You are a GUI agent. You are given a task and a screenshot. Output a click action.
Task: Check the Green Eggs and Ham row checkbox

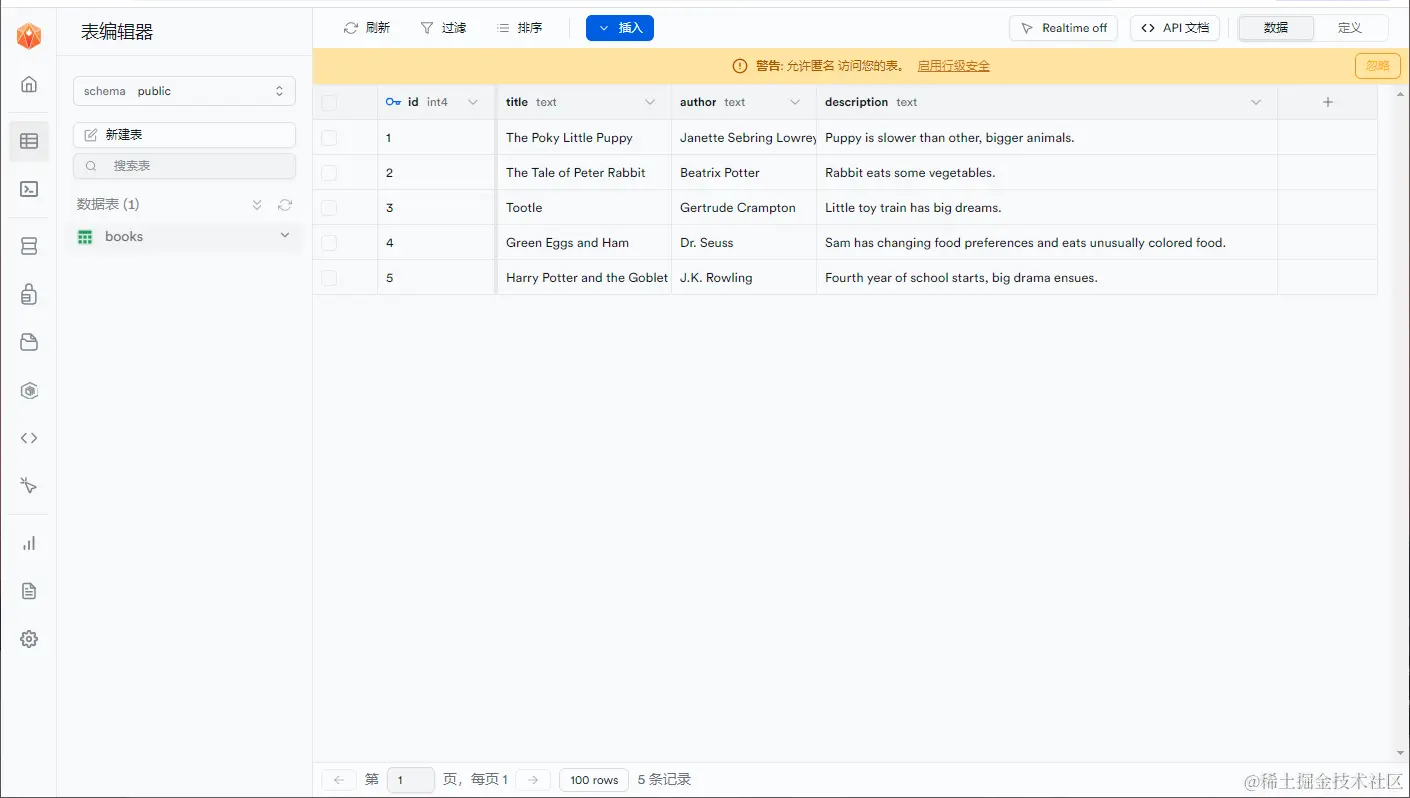(329, 243)
